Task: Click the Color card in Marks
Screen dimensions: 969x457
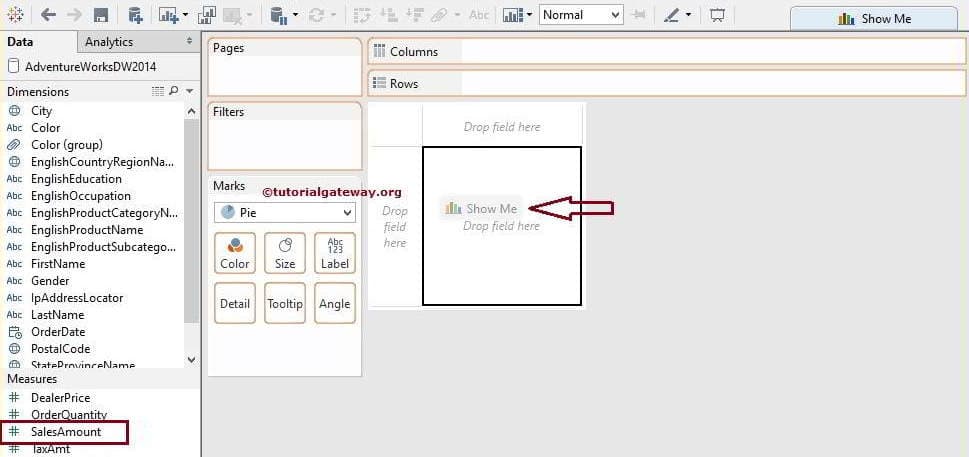Action: point(235,253)
